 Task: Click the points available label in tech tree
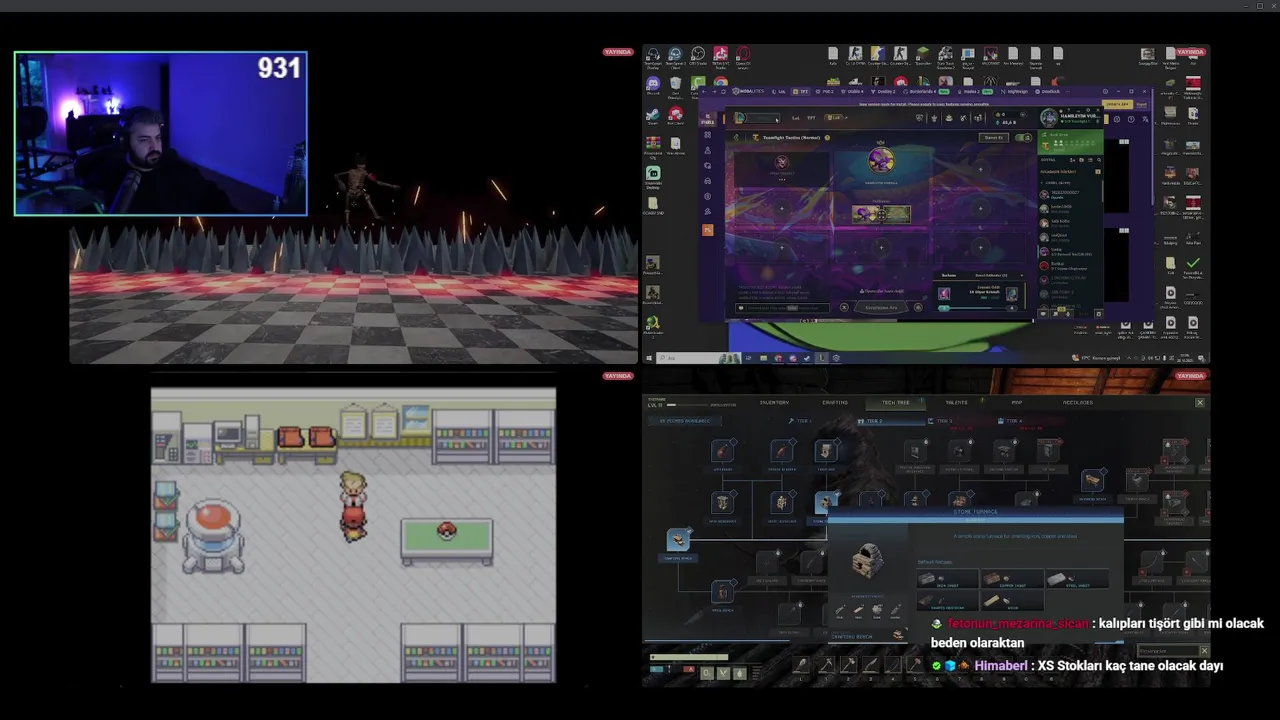(685, 421)
